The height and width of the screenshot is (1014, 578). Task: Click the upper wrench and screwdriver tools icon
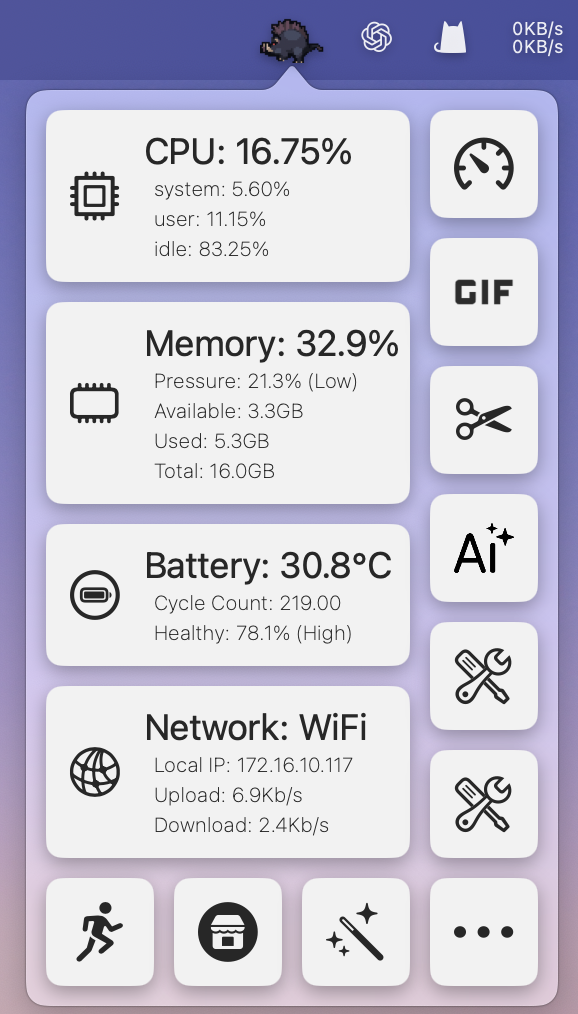(484, 676)
